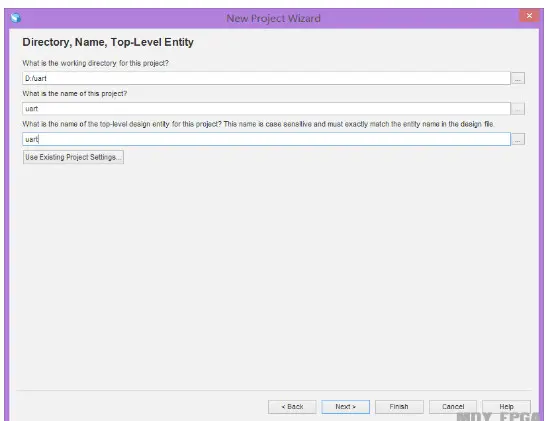
Task: Finish the project wizard
Action: point(399,407)
